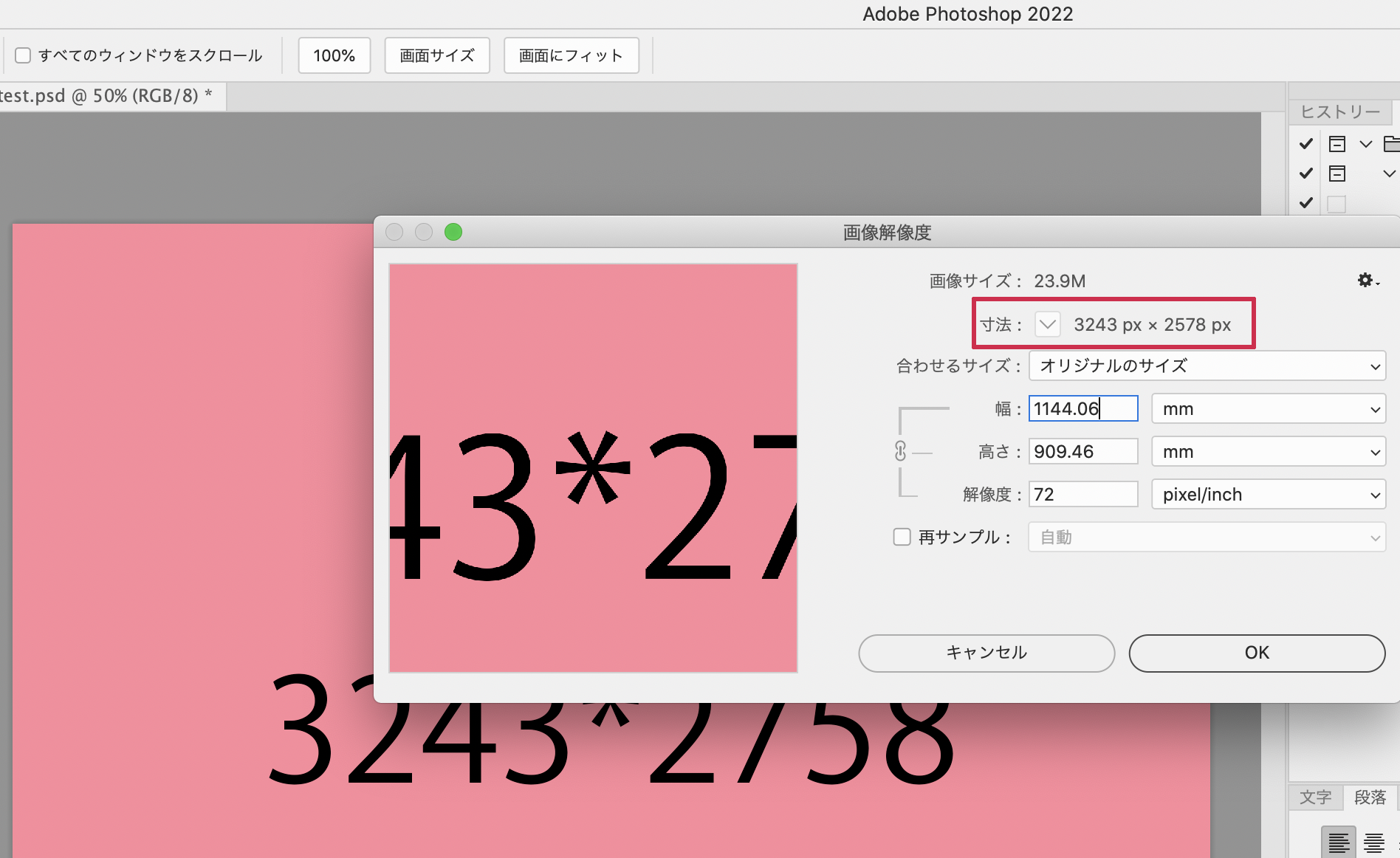Select left-align text in the 段落 panel

(1339, 842)
